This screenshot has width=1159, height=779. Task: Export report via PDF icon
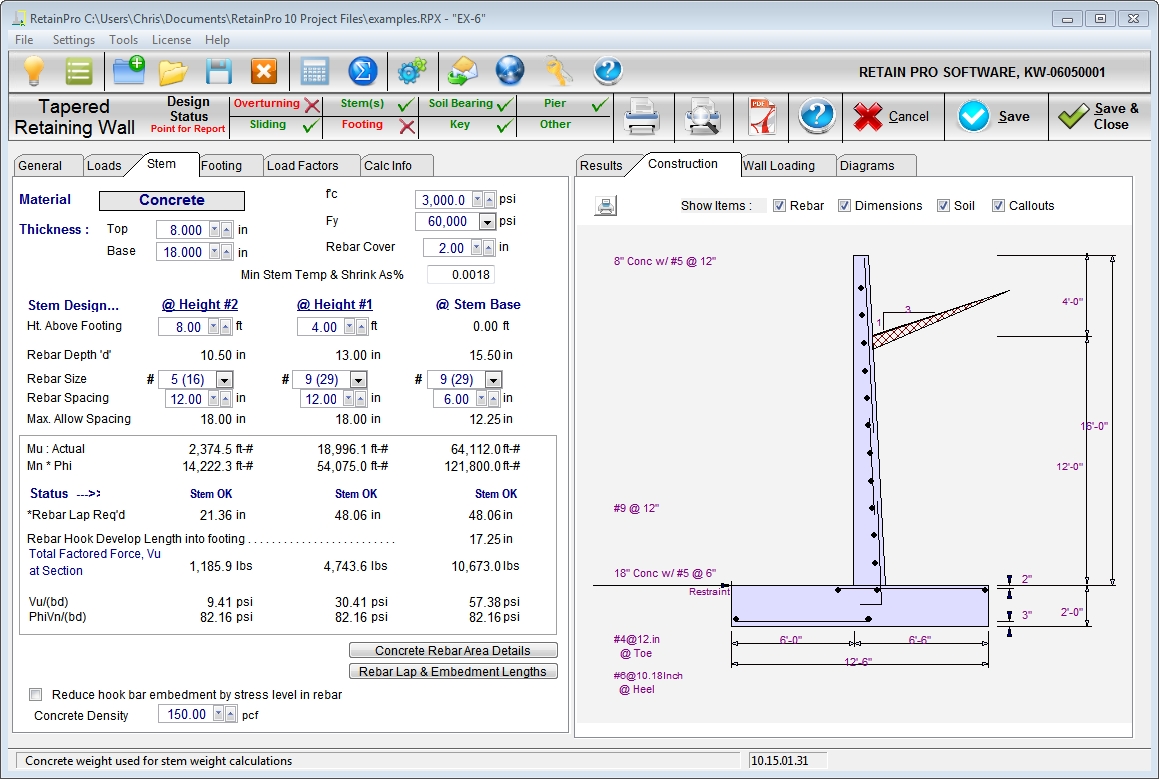(x=762, y=117)
